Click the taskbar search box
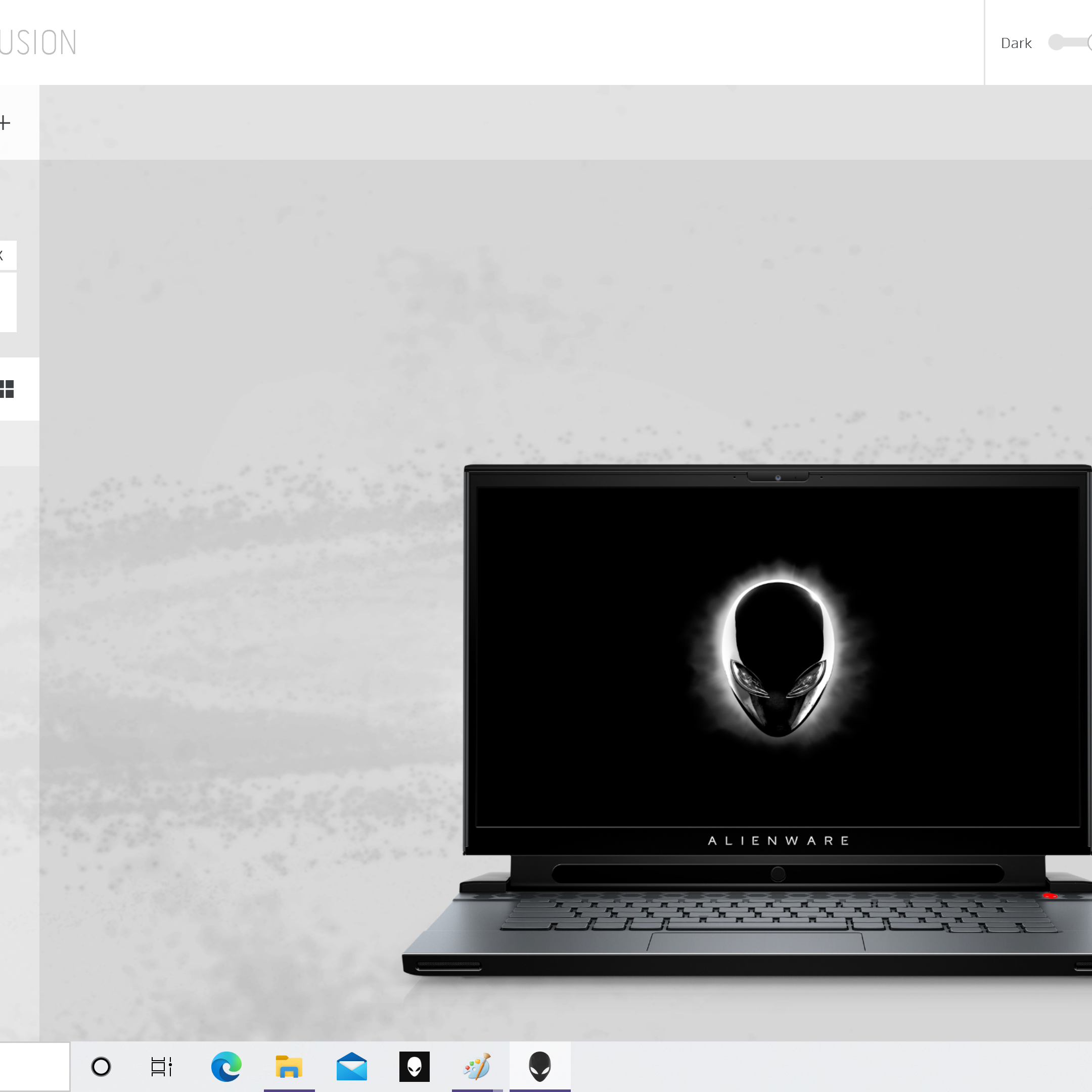 click(34, 1067)
